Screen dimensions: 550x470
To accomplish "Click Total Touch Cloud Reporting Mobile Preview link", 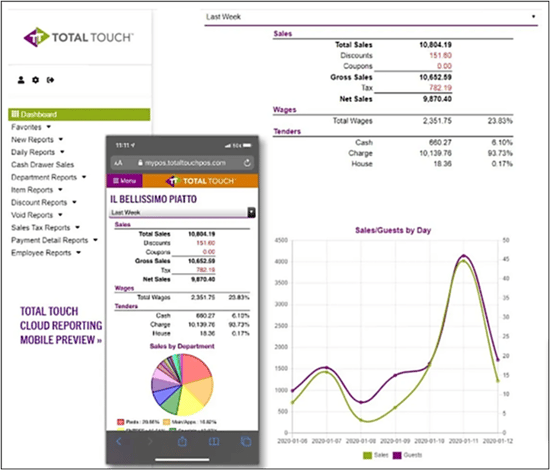I will pos(61,325).
